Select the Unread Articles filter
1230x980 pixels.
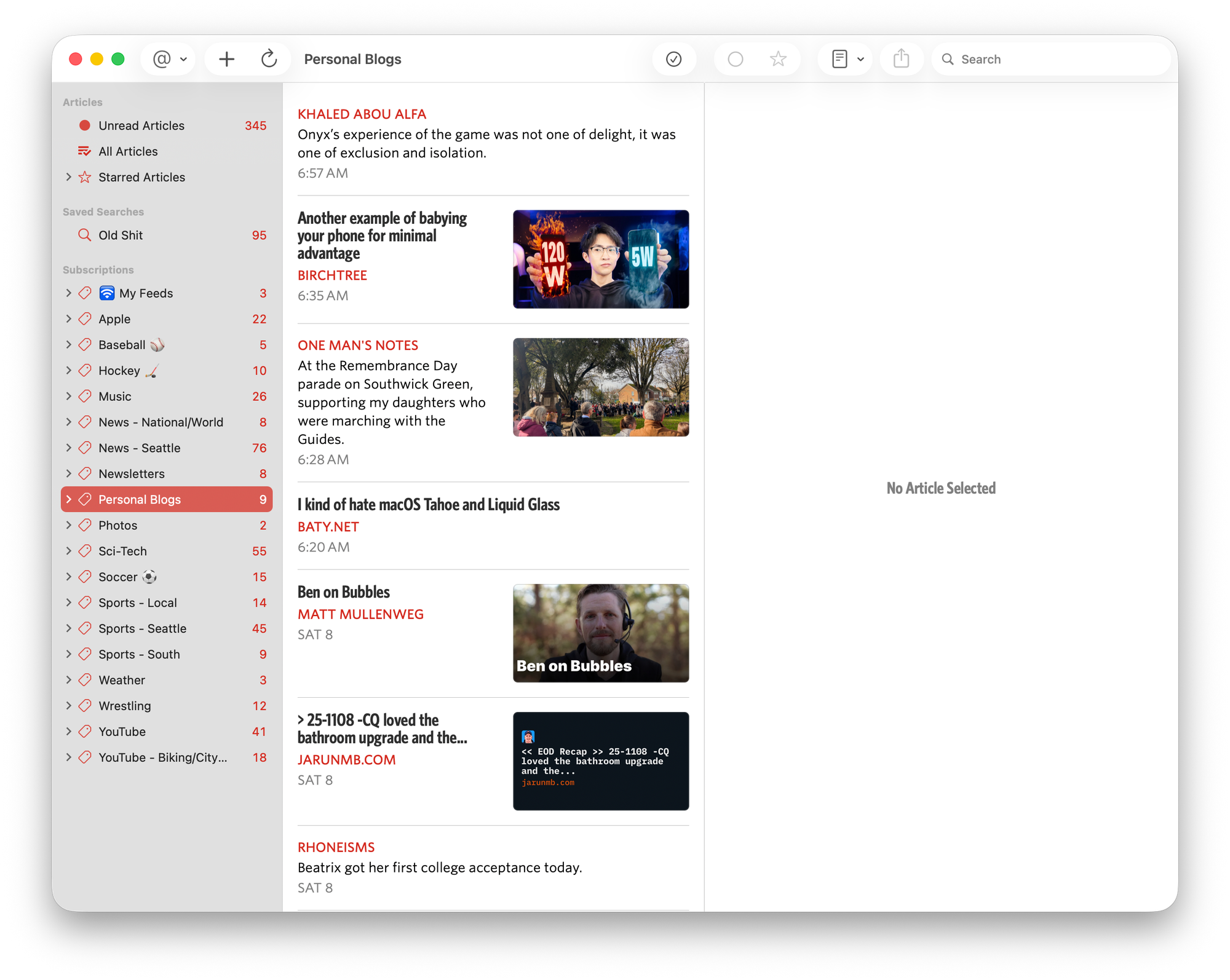(x=141, y=125)
